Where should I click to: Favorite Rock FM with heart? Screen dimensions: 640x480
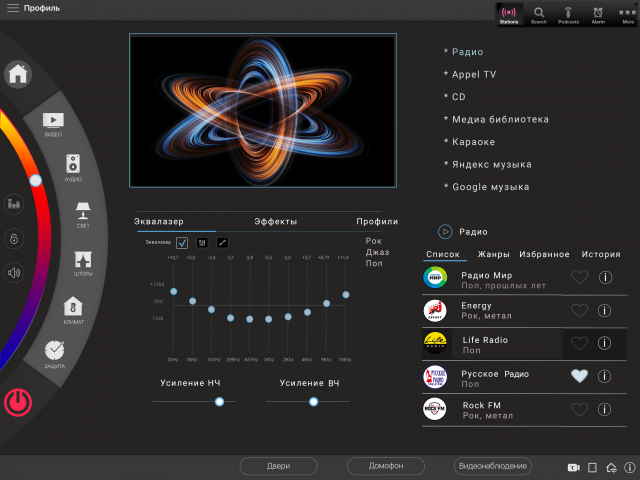[x=580, y=409]
